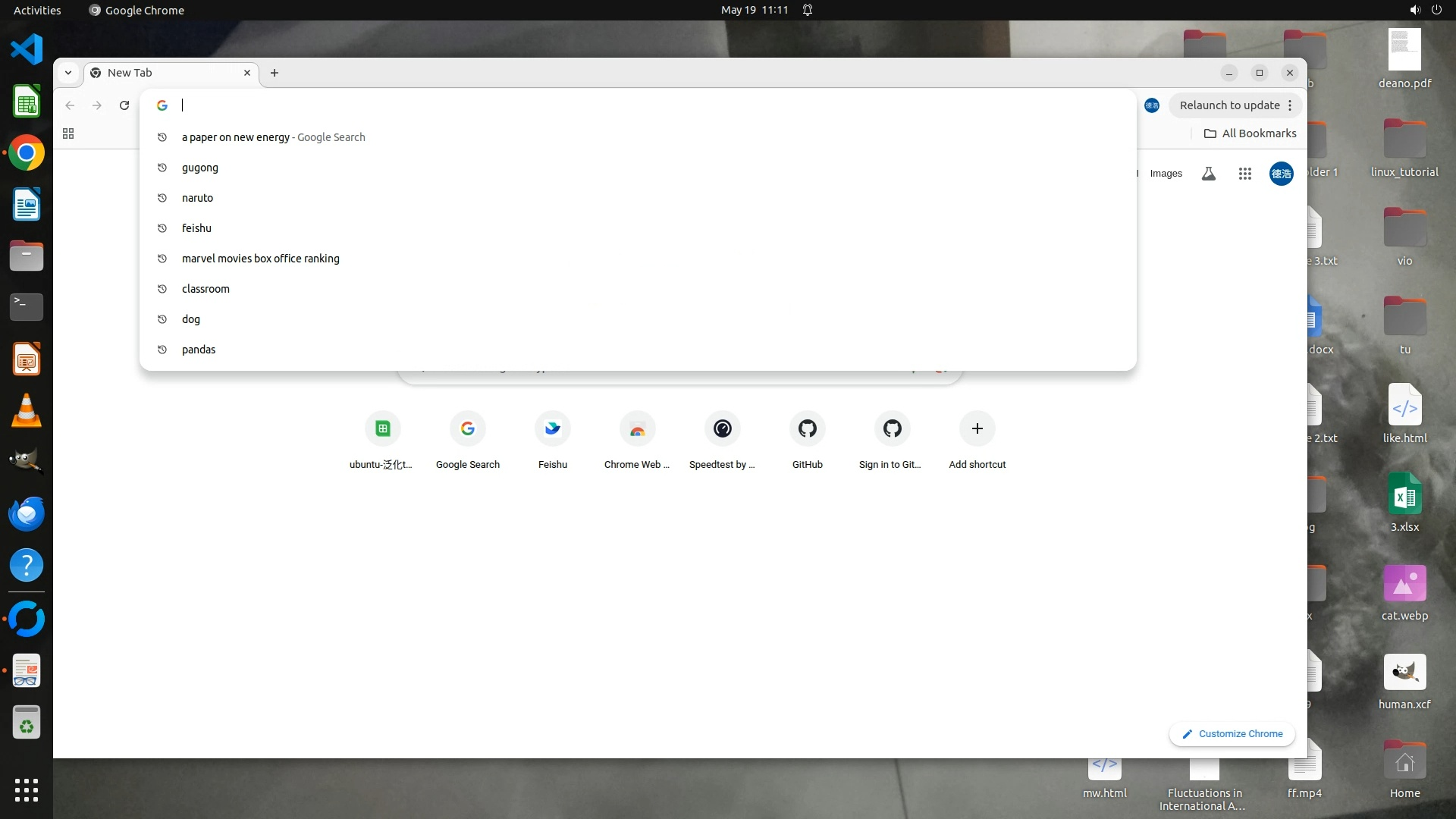Open the Chrome three-dot menu

click(x=1290, y=105)
